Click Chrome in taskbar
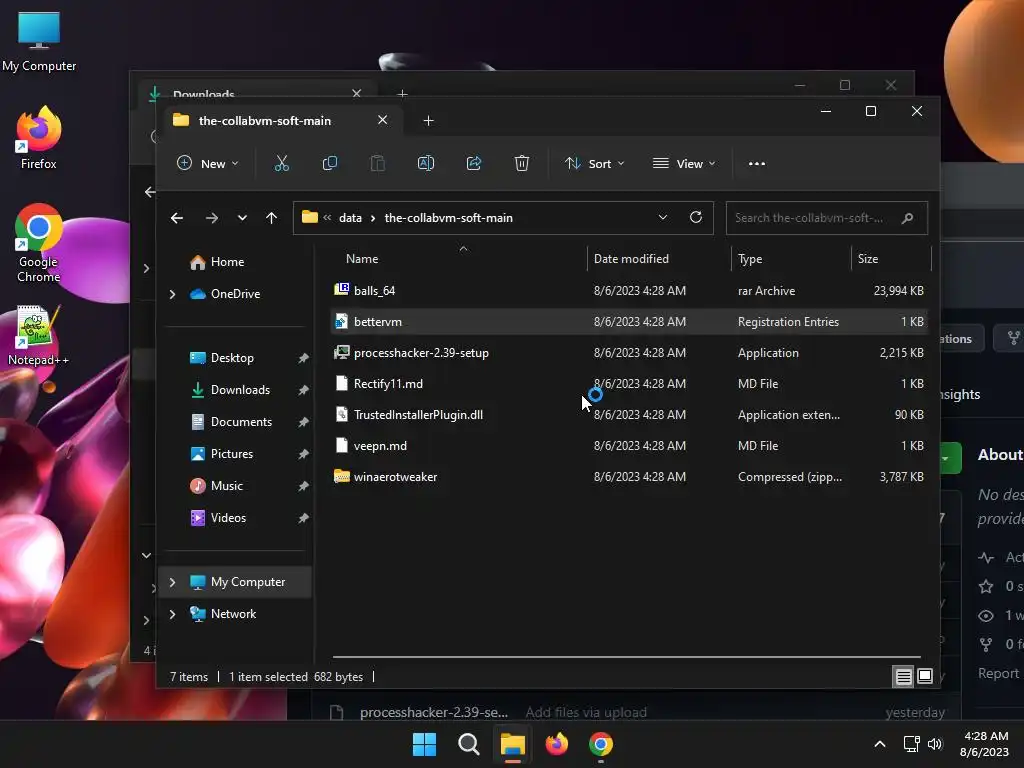The width and height of the screenshot is (1024, 768). (x=601, y=744)
